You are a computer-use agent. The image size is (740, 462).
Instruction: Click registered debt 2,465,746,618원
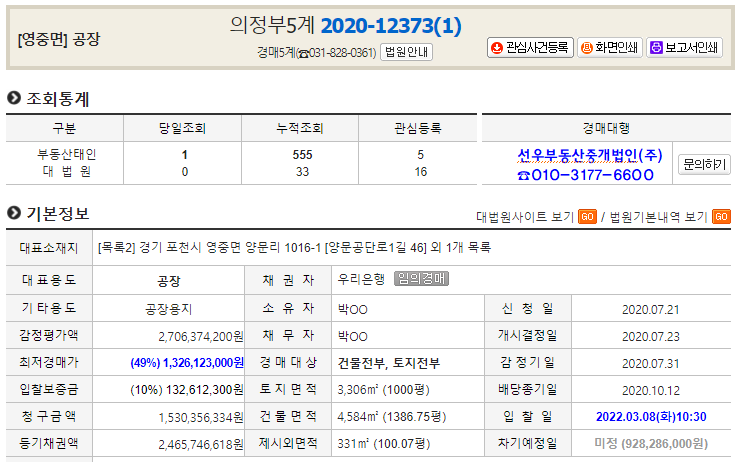pyautogui.click(x=201, y=445)
